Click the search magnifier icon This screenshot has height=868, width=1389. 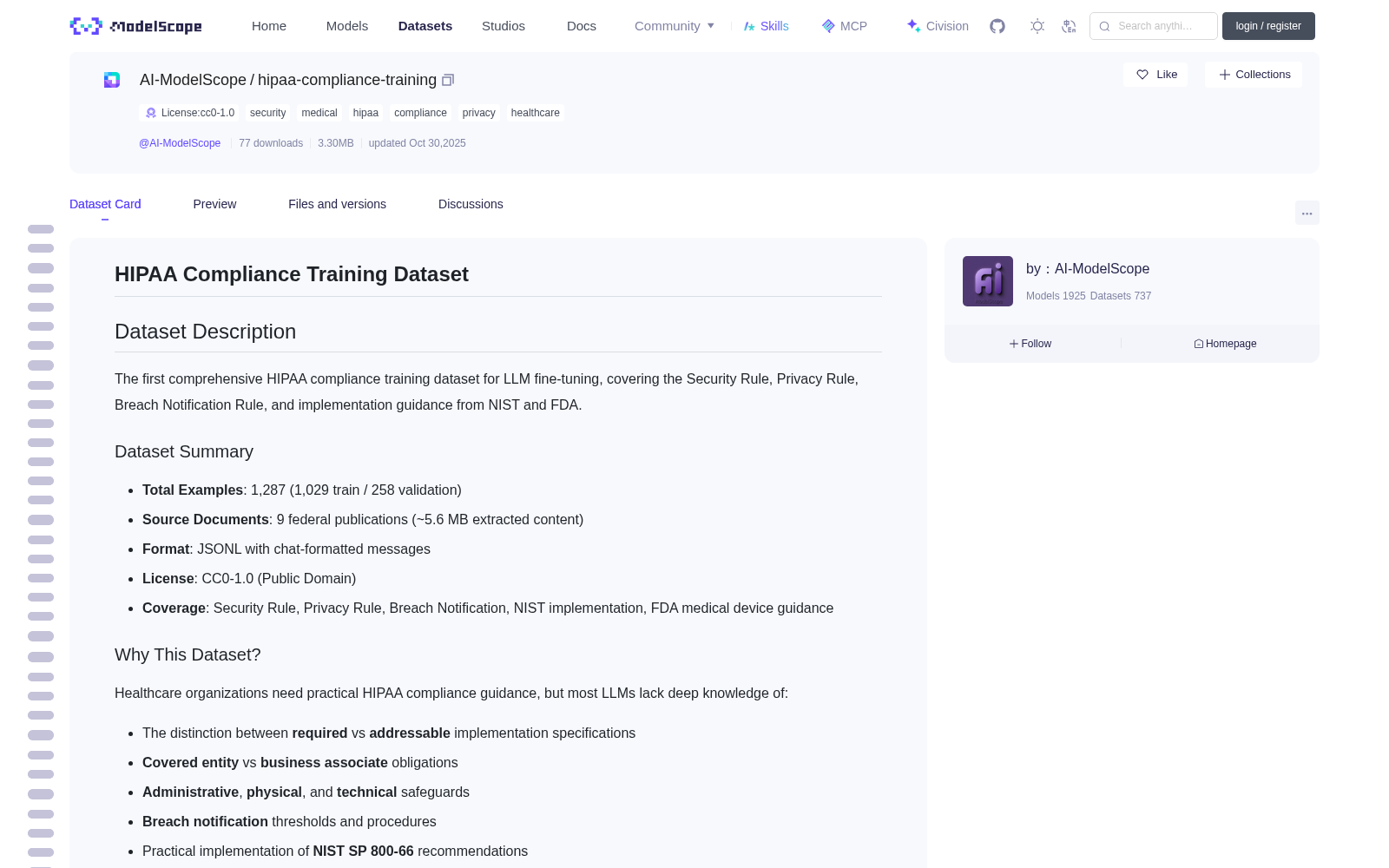[x=1104, y=26]
